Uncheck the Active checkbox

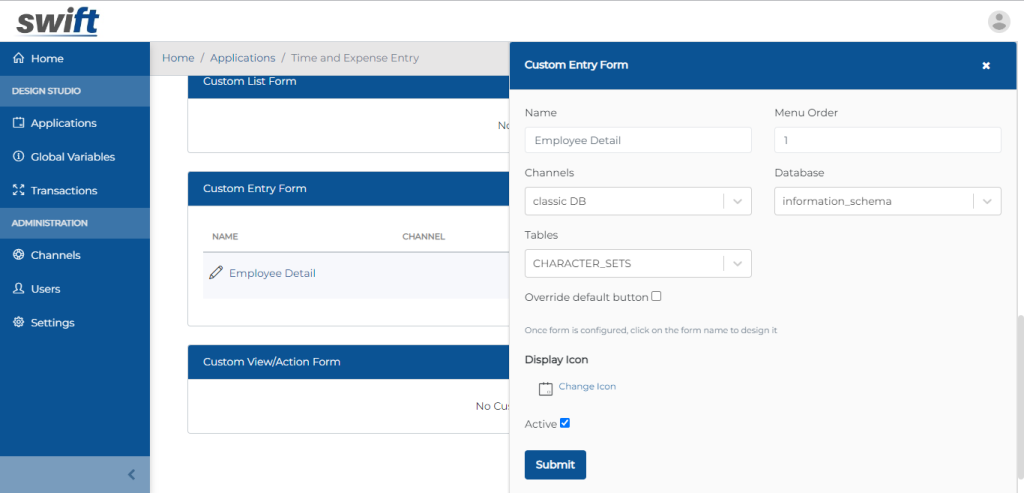pyautogui.click(x=565, y=423)
